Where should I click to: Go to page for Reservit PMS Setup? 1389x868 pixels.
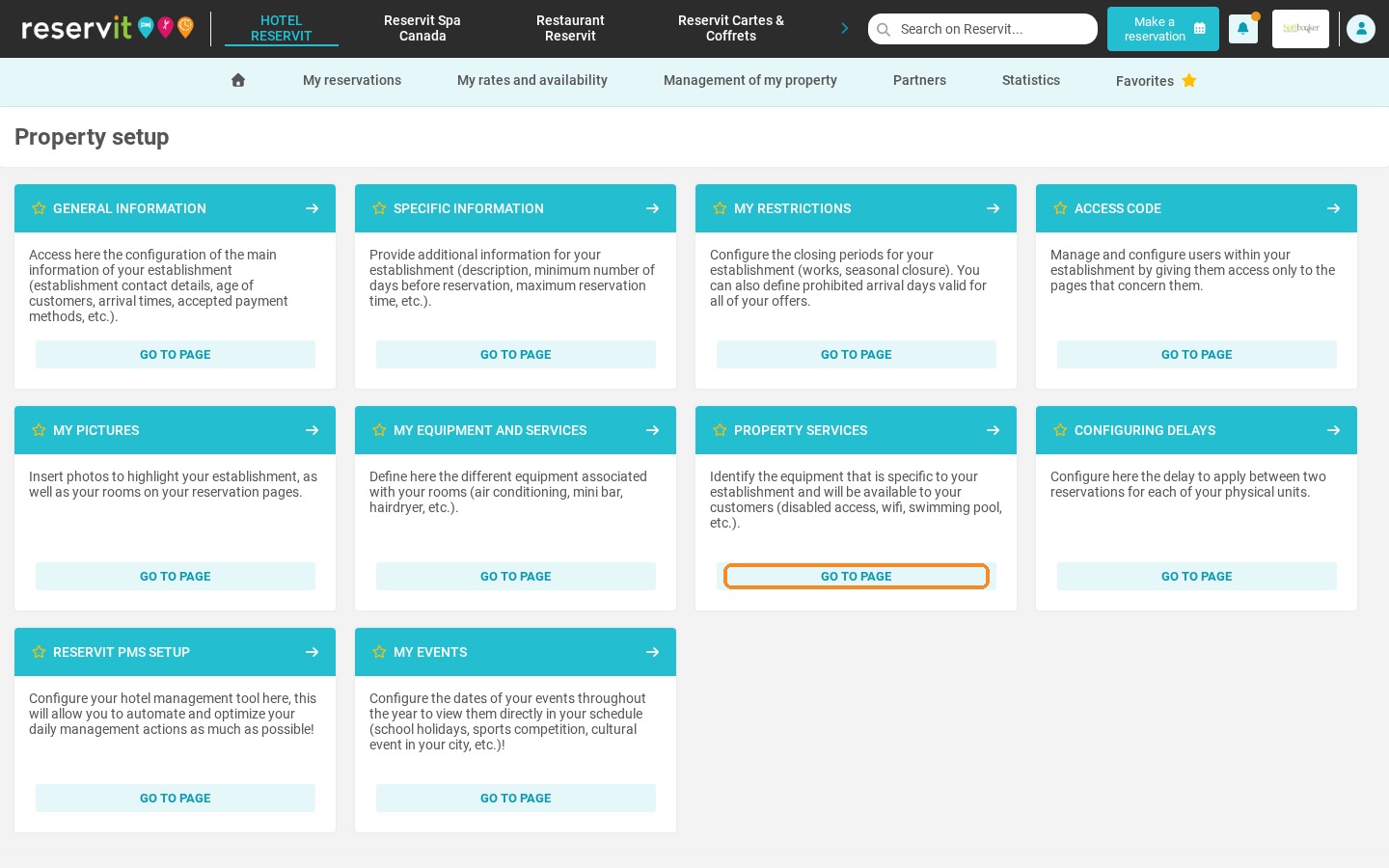coord(176,798)
